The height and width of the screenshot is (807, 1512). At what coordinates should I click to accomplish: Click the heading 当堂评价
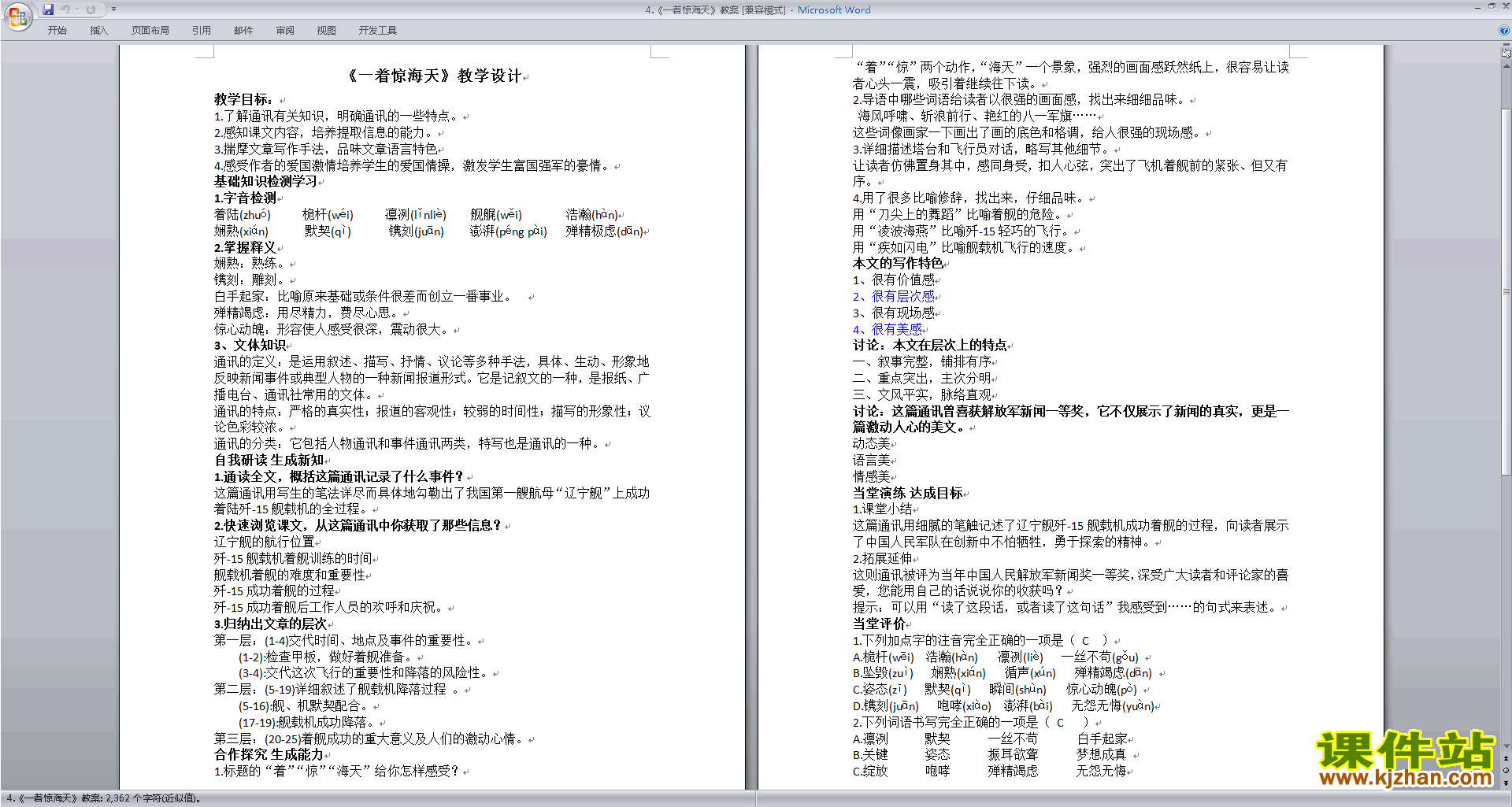coord(879,624)
